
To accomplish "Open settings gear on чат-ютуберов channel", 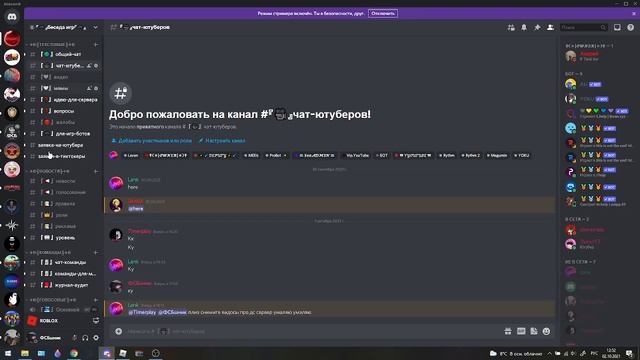I will coord(96,65).
